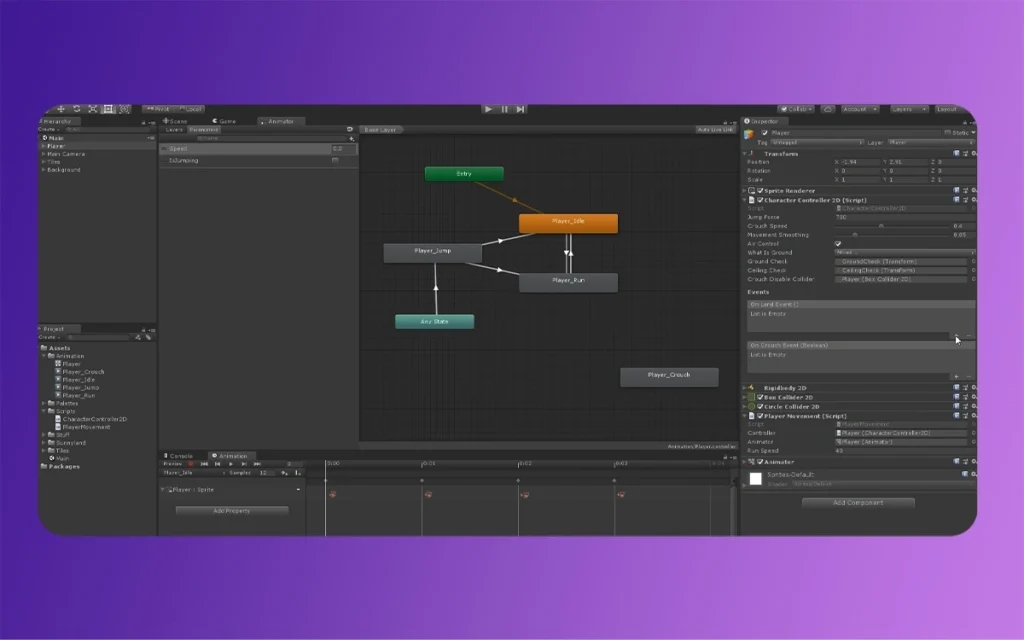Screen dimensions: 1024x640
Task: Adjust the Movement Smoothing slider
Action: [x=855, y=235]
